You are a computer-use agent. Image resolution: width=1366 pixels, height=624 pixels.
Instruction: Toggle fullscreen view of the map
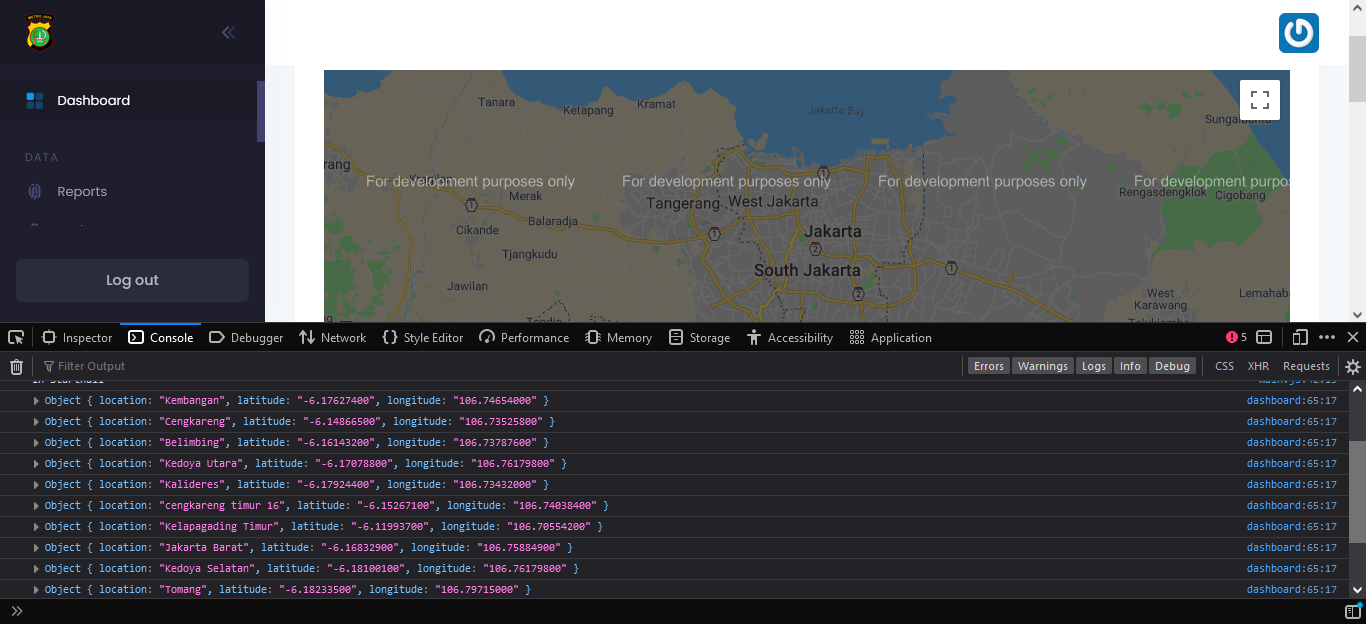coord(1260,100)
